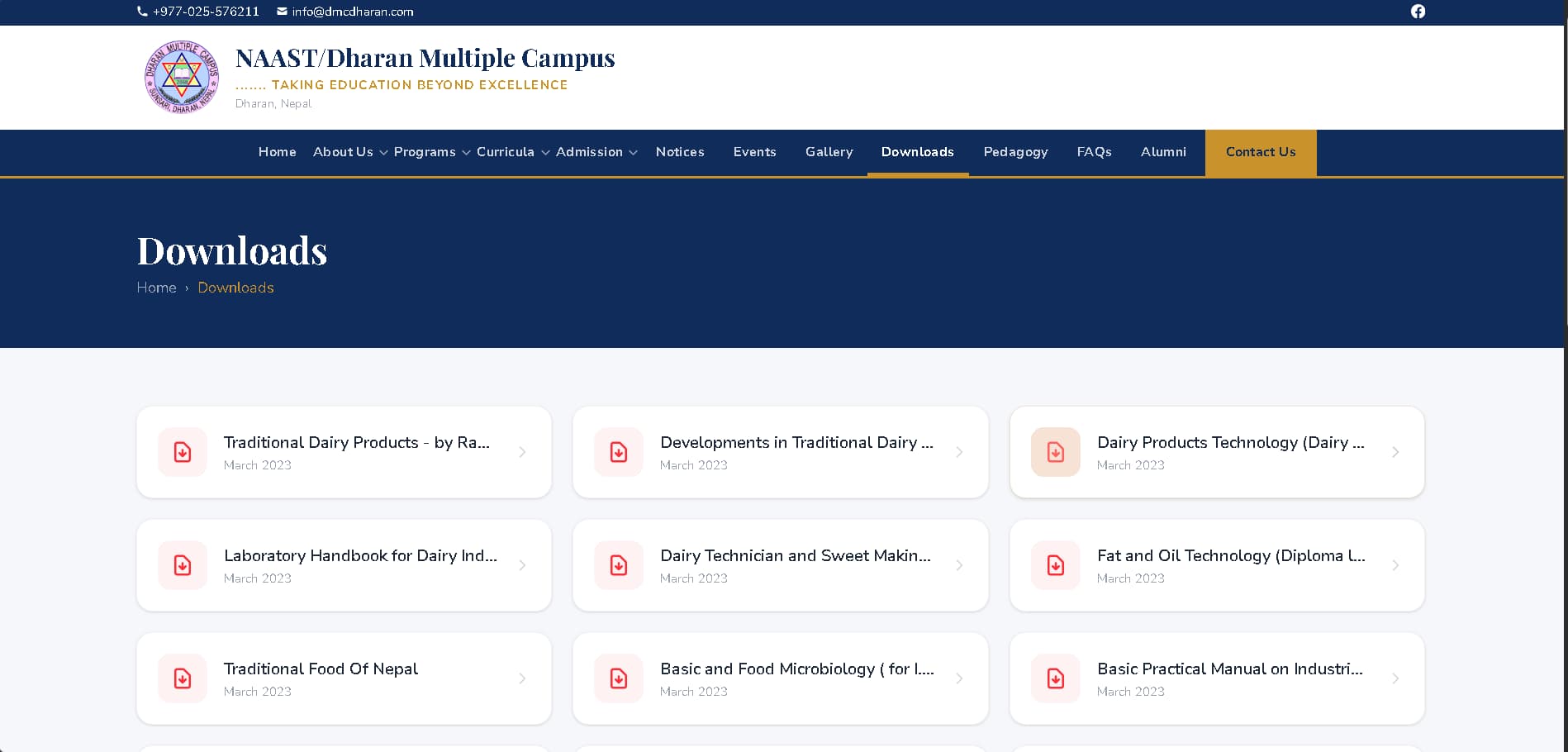This screenshot has width=1568, height=752.
Task: Click download icon for Basic Practical Manual
Action: 1056,678
